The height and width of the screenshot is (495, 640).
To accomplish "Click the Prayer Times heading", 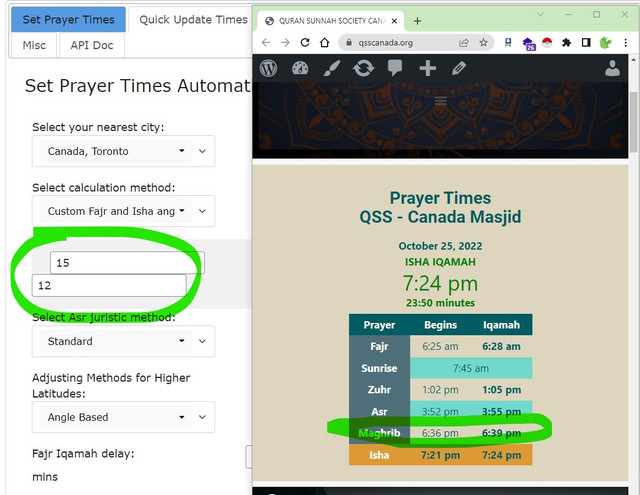I will pyautogui.click(x=440, y=198).
